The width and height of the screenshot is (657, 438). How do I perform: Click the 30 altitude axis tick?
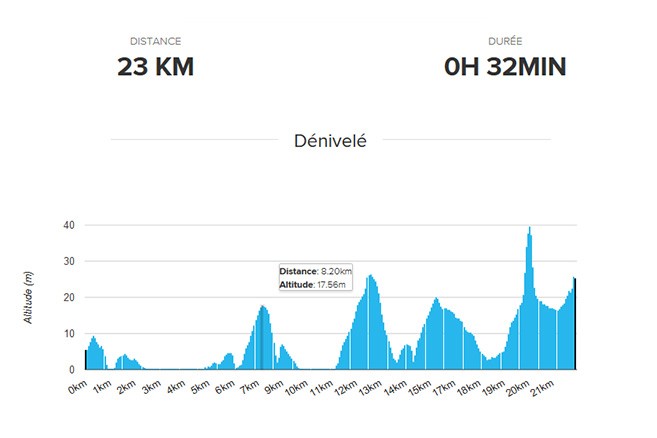[x=69, y=261]
